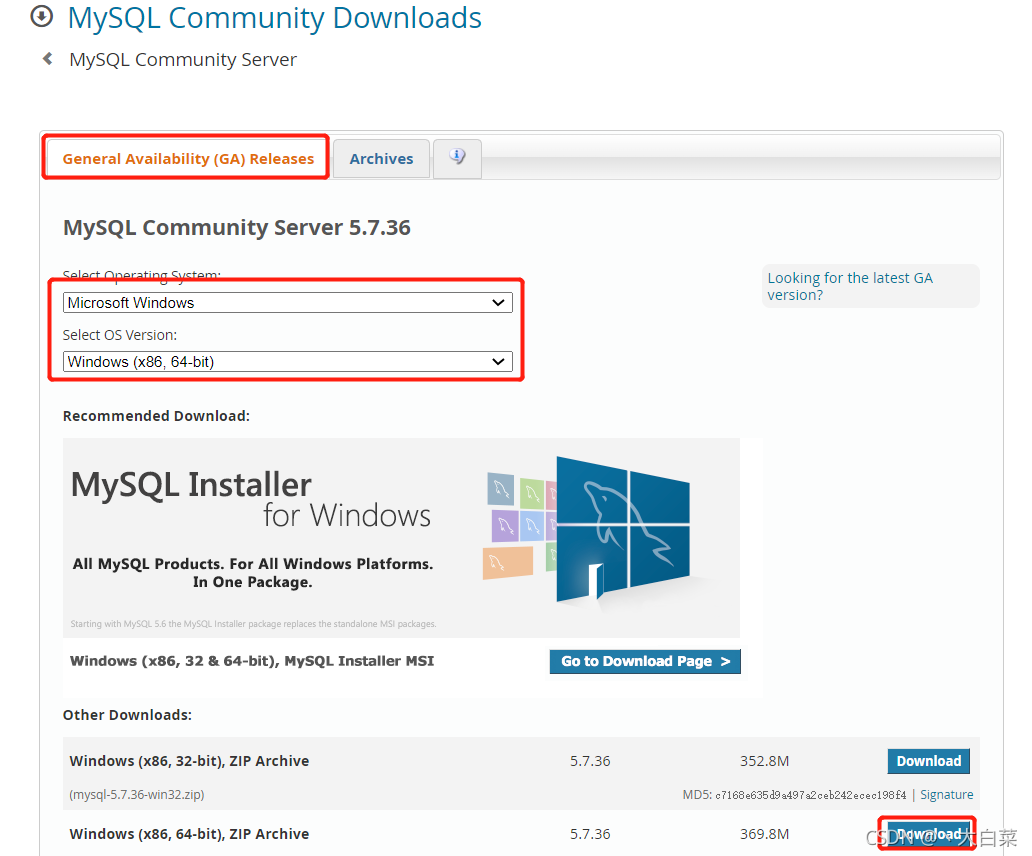Click the 352.8M file size
Image resolution: width=1032 pixels, height=856 pixels.
pos(764,761)
